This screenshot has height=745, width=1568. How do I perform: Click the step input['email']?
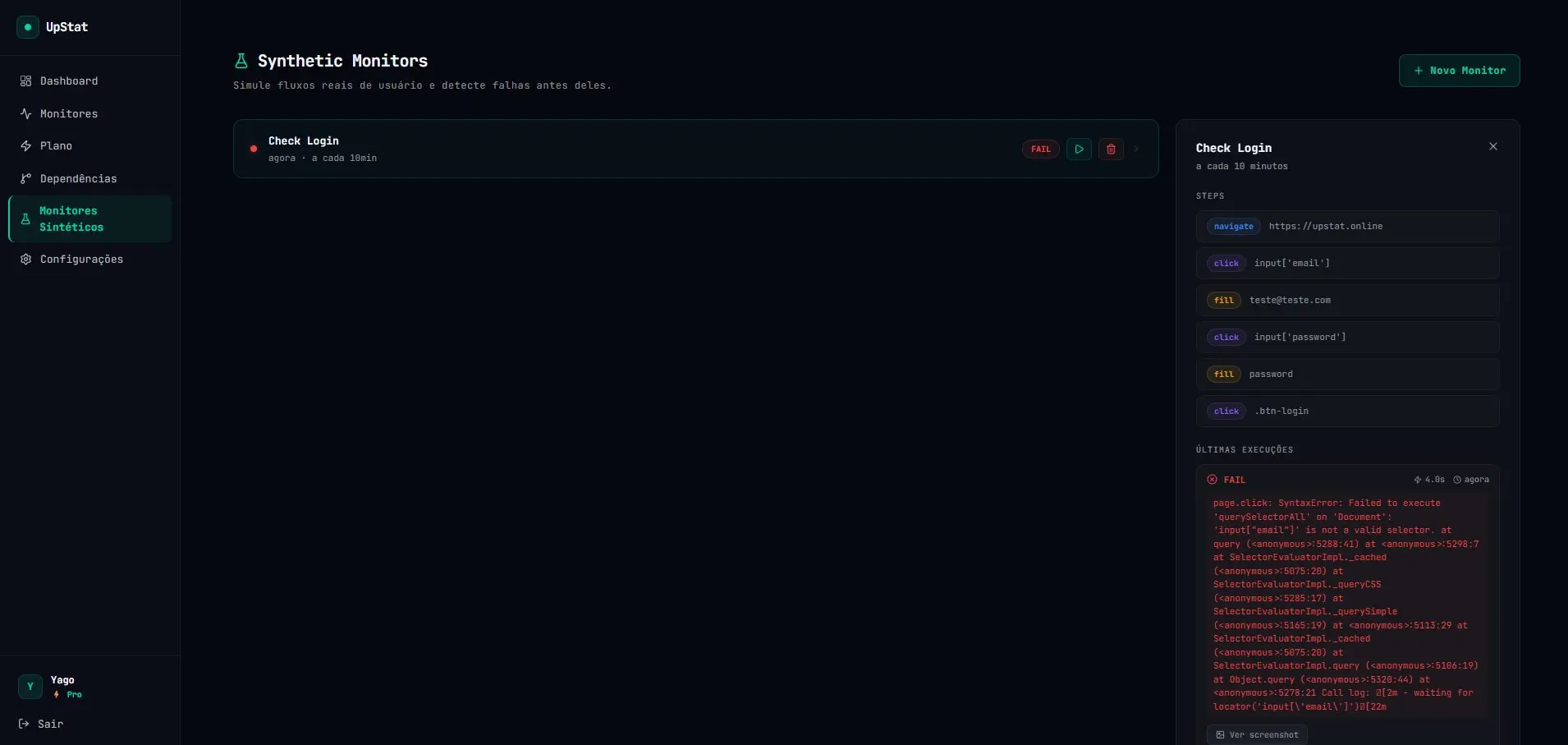1347,264
